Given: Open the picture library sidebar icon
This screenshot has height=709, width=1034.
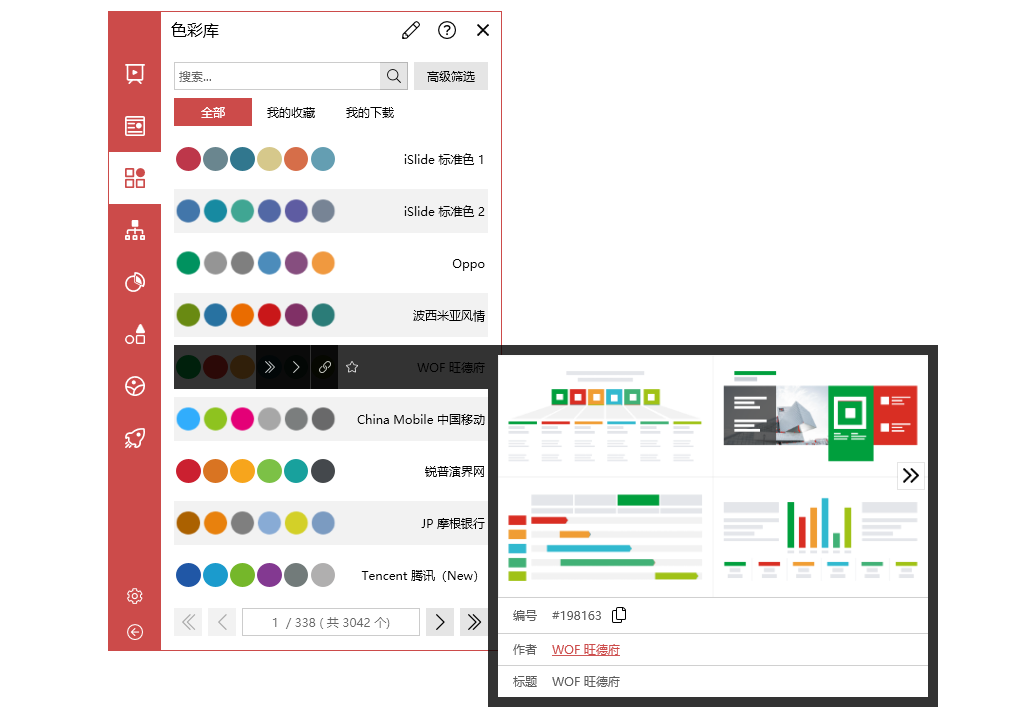Looking at the screenshot, I should pos(135,386).
